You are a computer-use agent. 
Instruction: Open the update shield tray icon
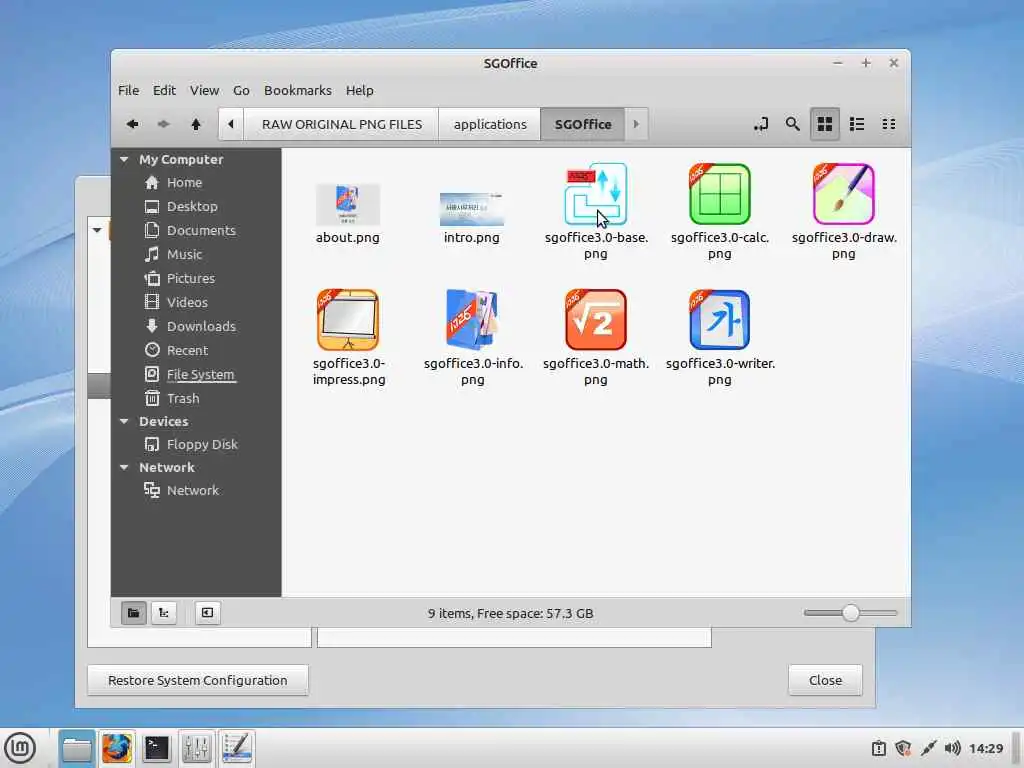click(x=903, y=748)
